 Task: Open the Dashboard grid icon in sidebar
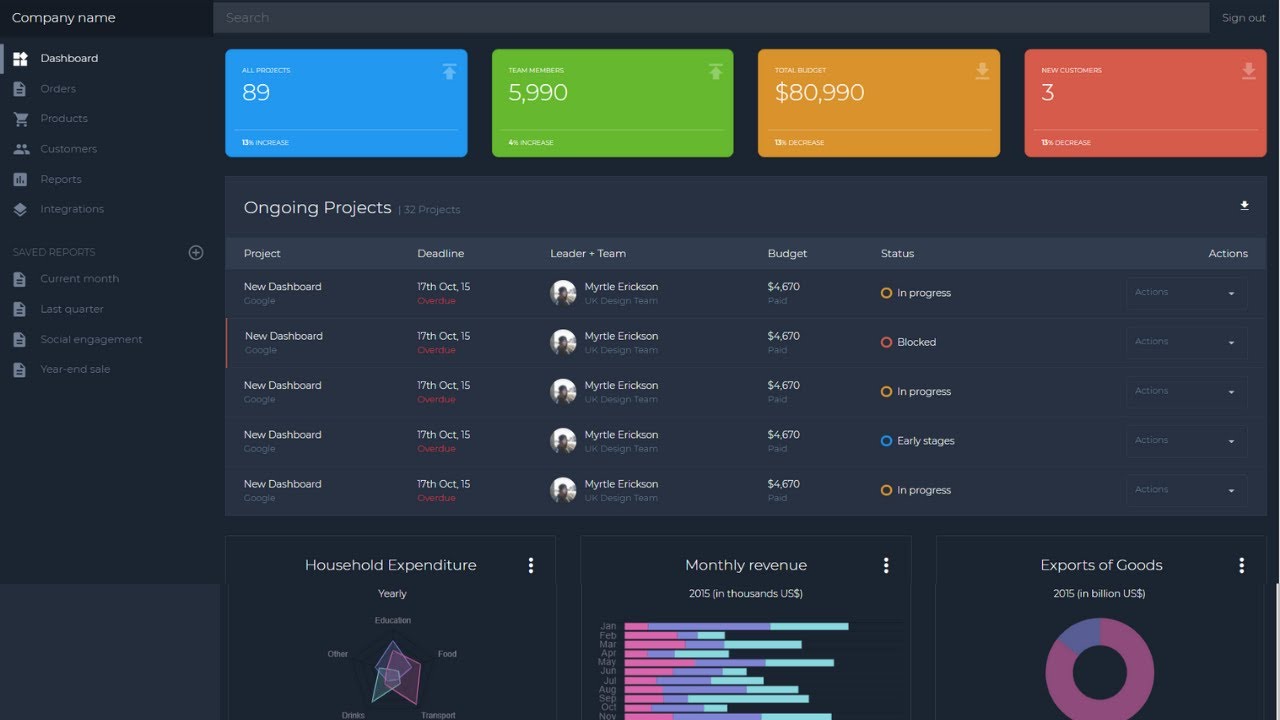(x=20, y=59)
